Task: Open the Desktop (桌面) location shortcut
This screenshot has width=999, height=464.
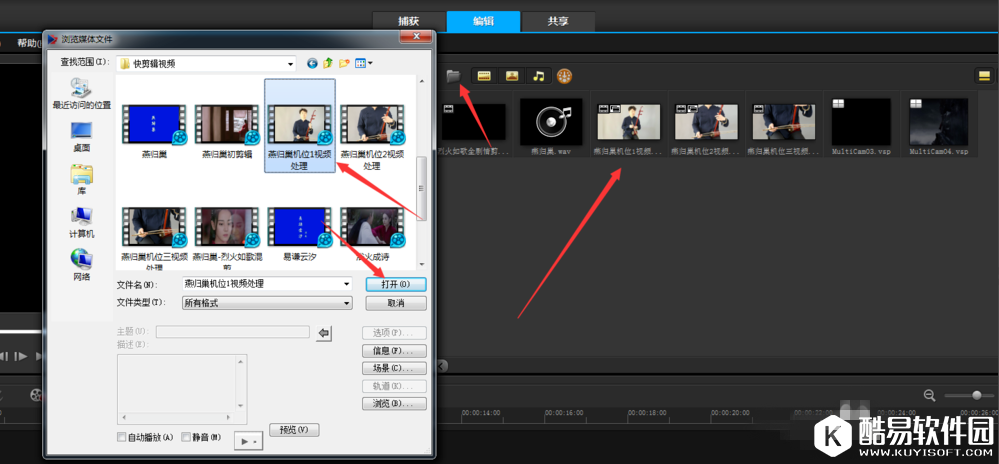Action: pos(81,135)
